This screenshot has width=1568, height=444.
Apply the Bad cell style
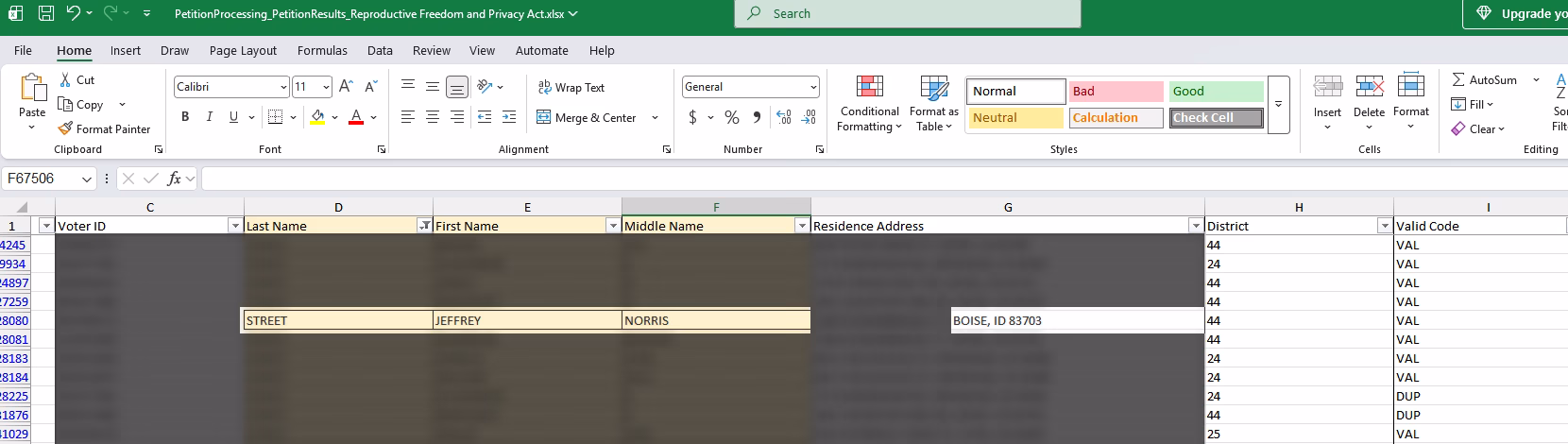point(1116,92)
